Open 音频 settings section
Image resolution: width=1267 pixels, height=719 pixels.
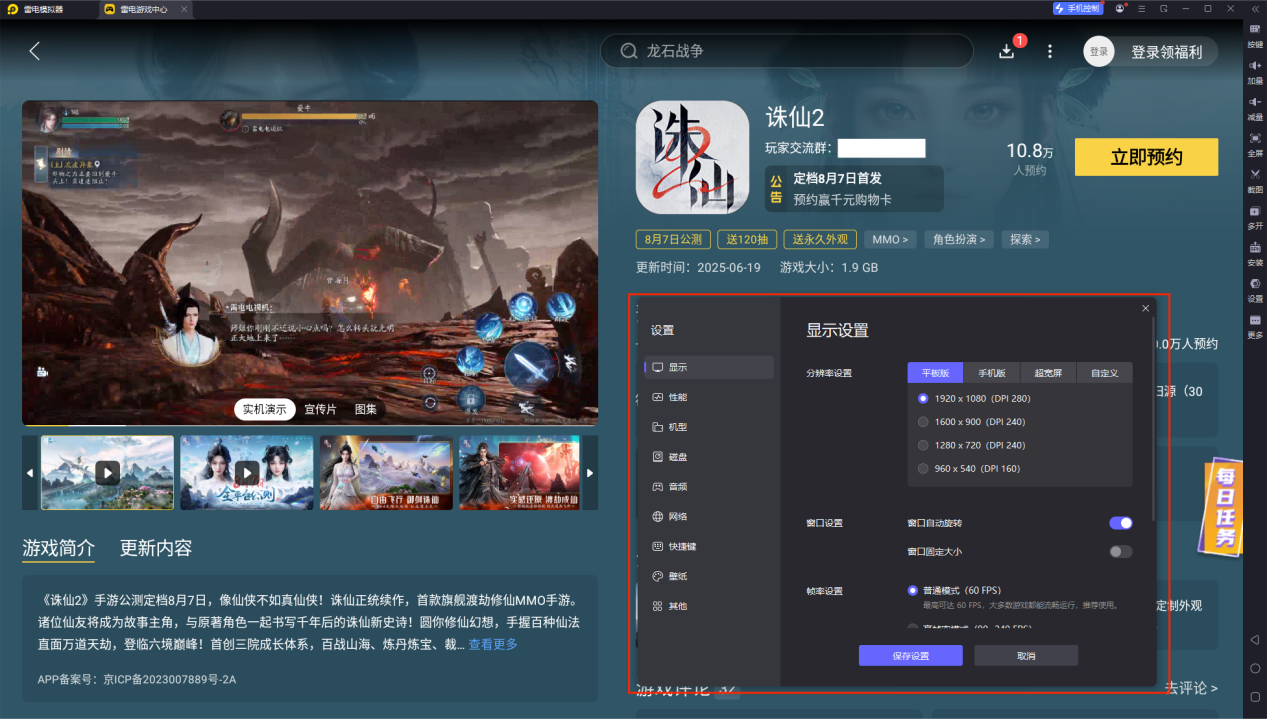[x=709, y=487]
